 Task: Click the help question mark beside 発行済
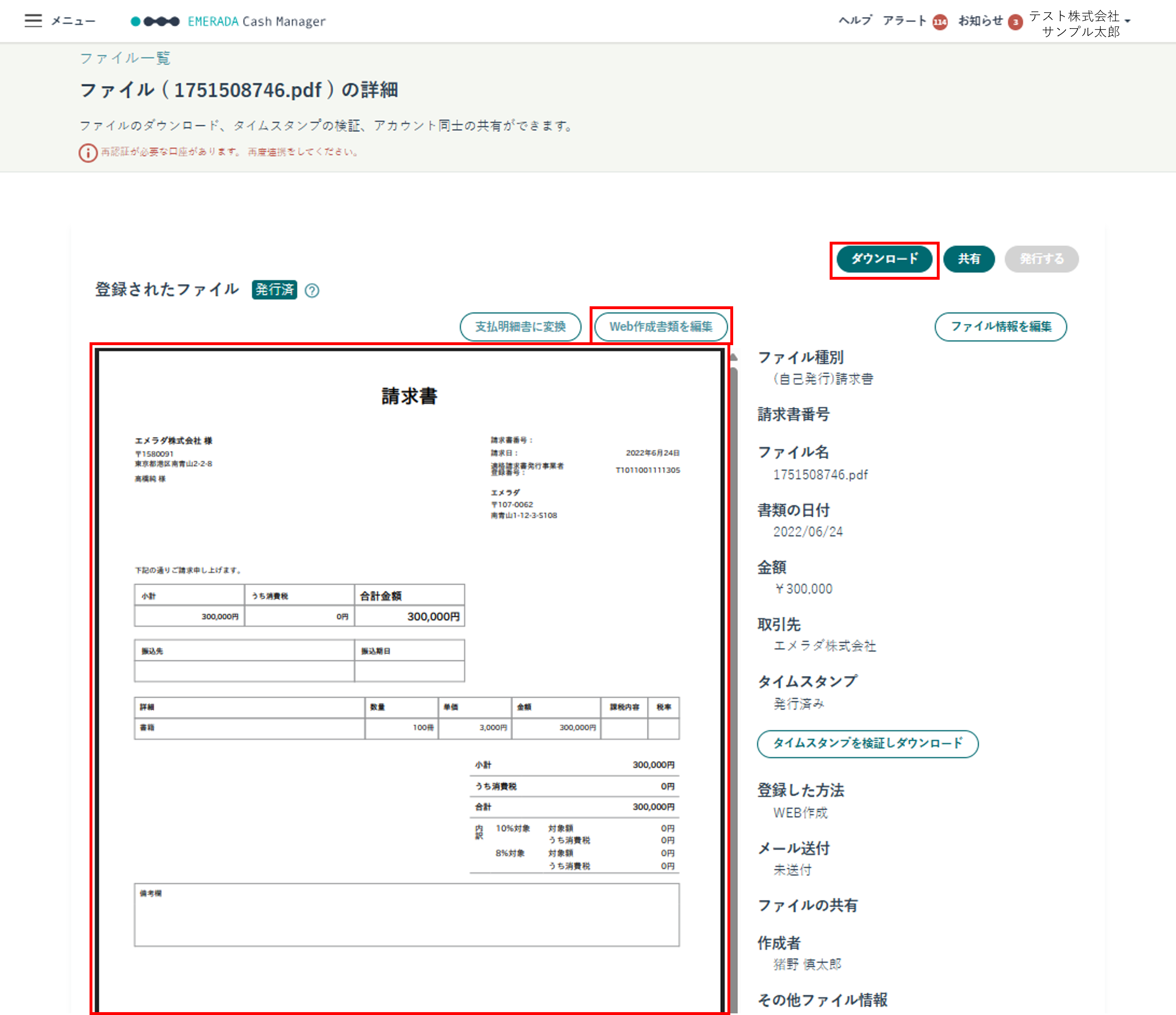tap(312, 291)
